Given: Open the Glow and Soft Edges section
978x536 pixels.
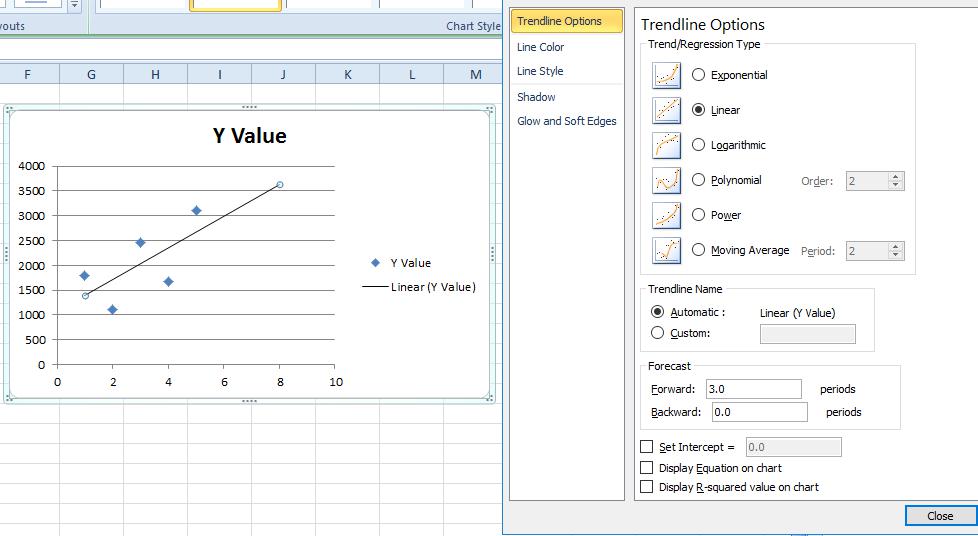Looking at the screenshot, I should coord(566,121).
